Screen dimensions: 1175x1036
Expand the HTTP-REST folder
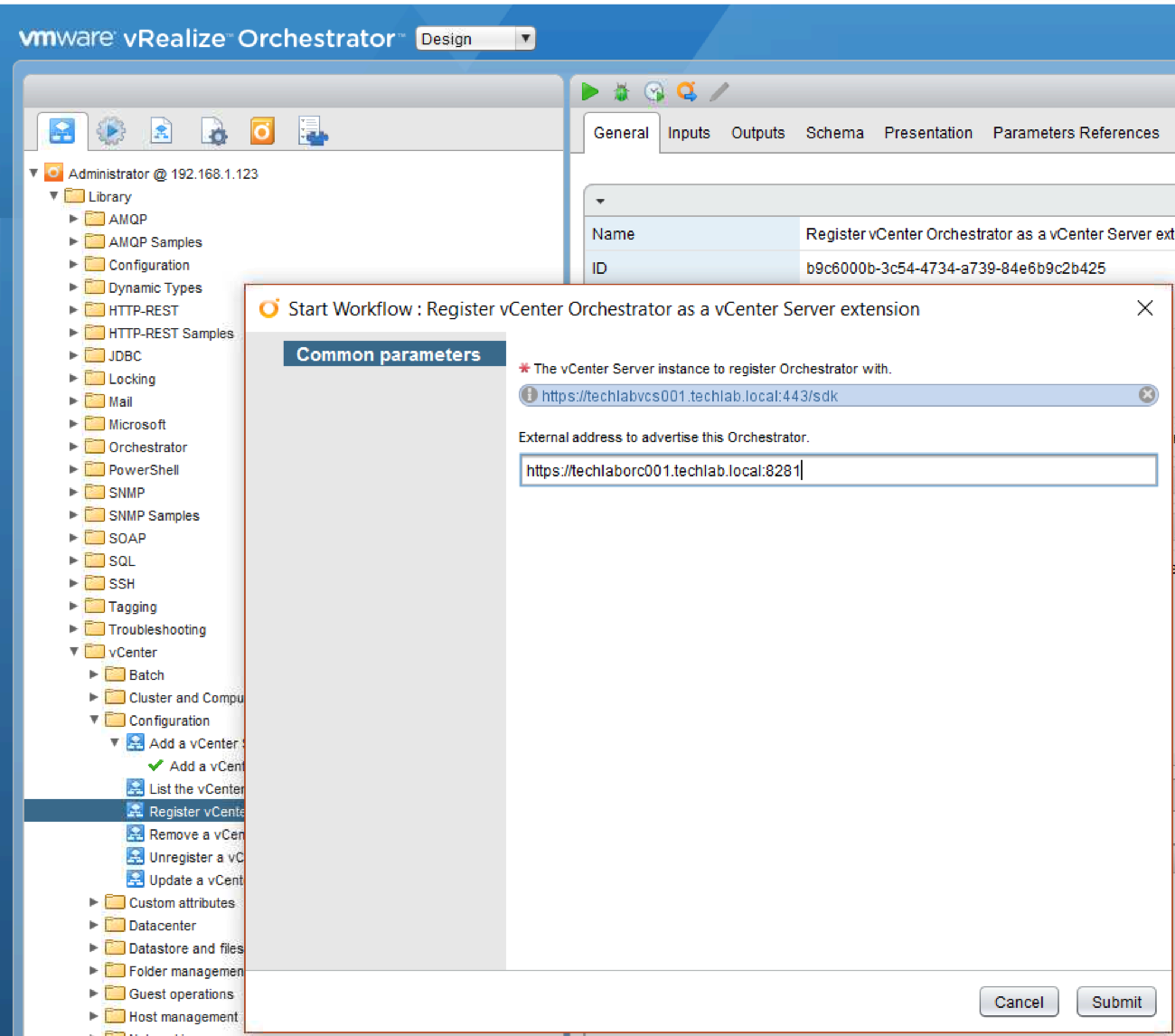[x=74, y=309]
